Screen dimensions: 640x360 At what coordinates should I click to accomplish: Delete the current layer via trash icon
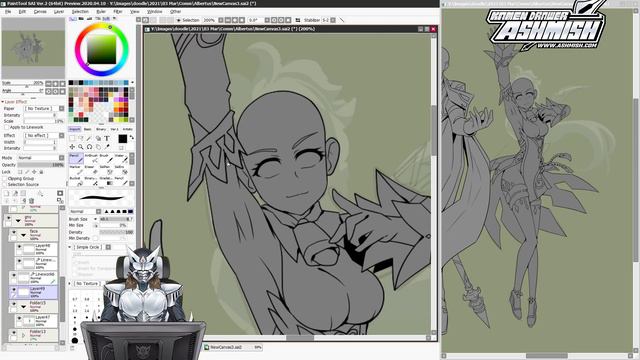(x=31, y=200)
